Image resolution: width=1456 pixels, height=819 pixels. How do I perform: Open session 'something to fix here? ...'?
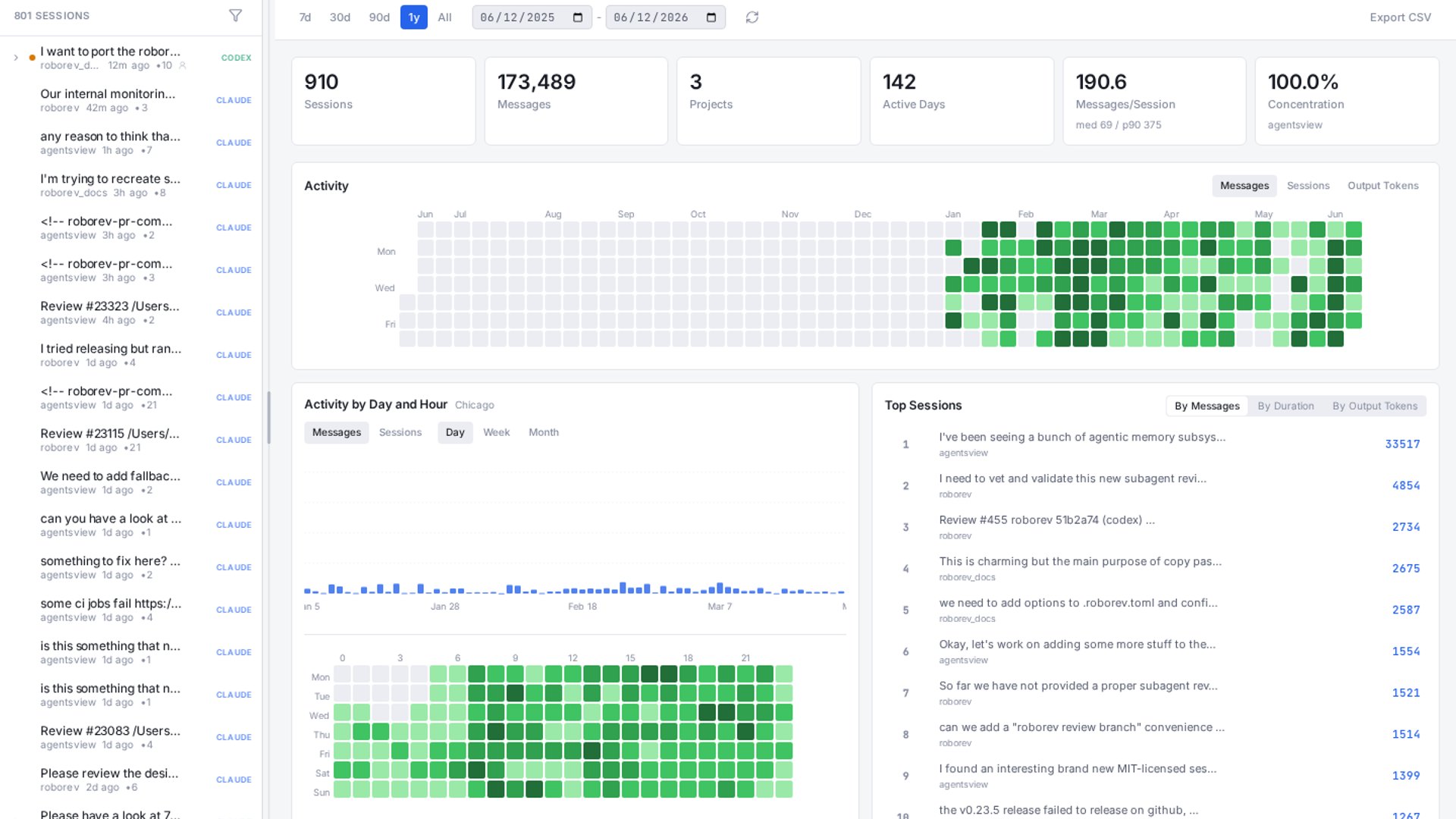coord(131,567)
